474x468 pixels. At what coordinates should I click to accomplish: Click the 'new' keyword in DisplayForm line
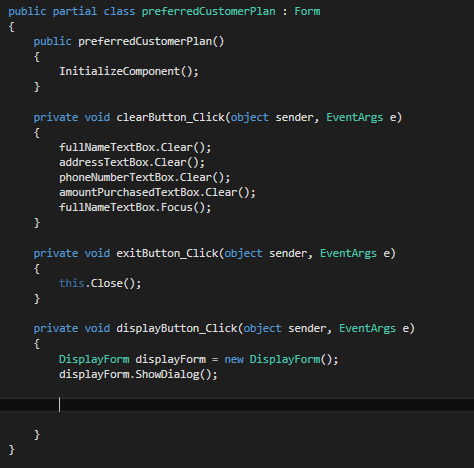point(234,359)
